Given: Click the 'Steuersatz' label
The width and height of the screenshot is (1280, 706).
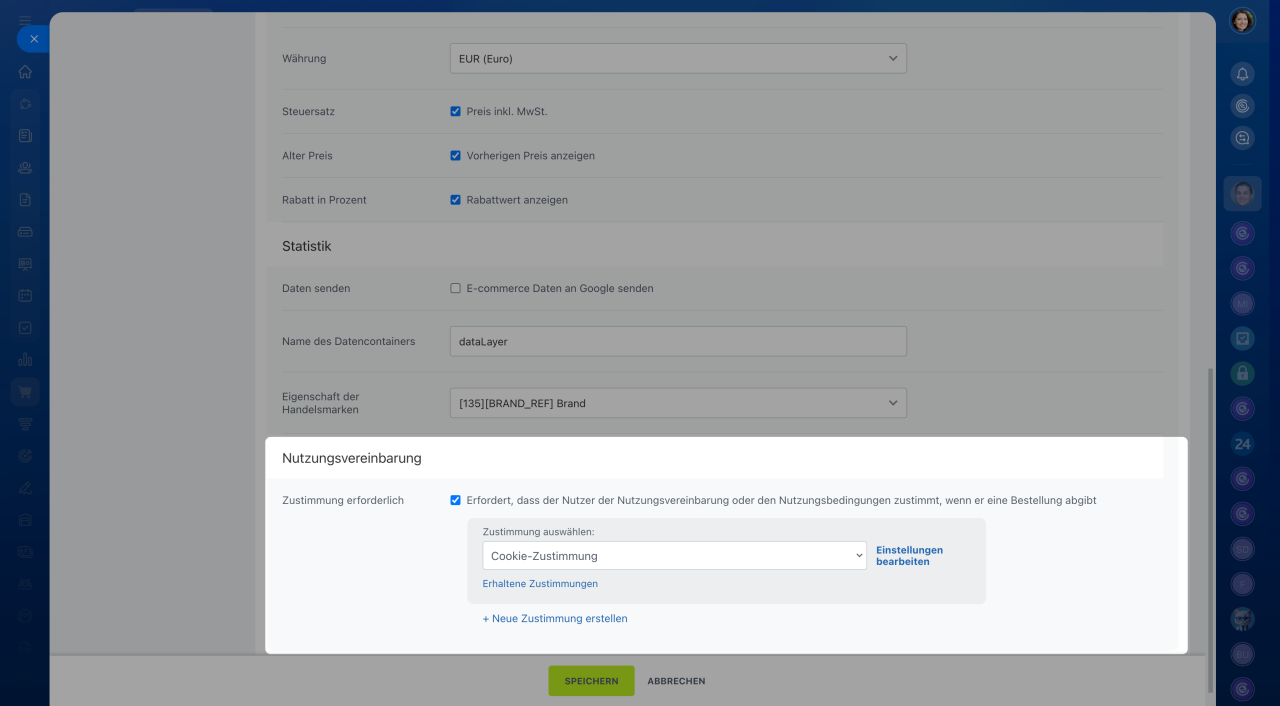Looking at the screenshot, I should pyautogui.click(x=308, y=112).
